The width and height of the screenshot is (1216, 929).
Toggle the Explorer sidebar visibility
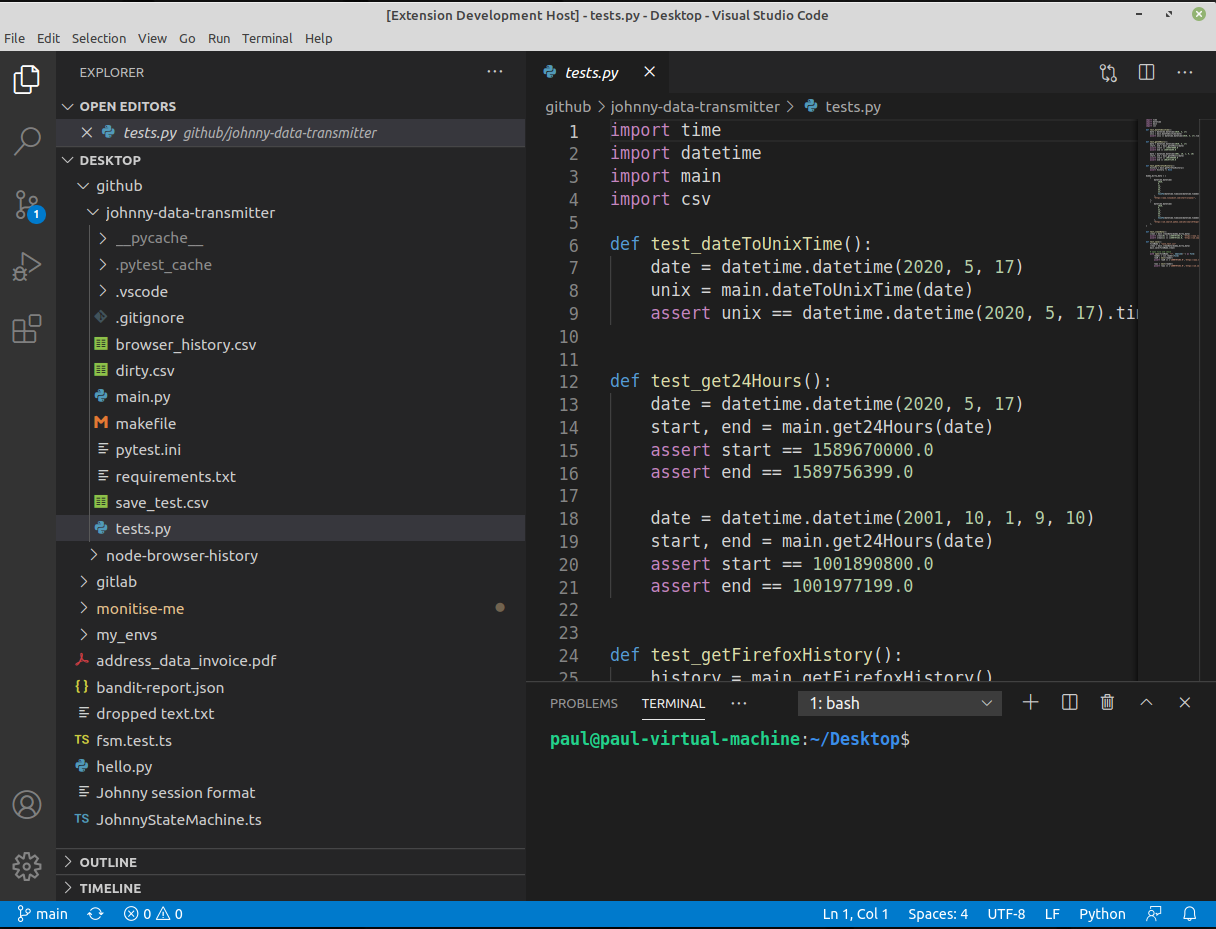[26, 80]
